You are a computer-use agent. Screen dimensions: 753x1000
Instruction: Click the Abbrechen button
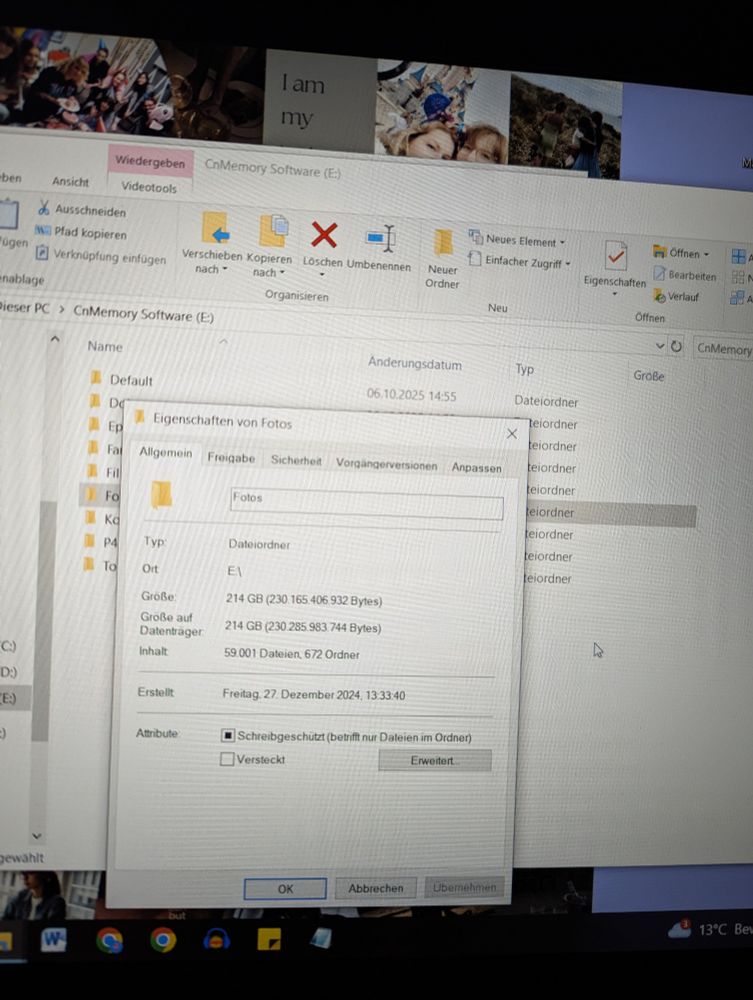[376, 888]
